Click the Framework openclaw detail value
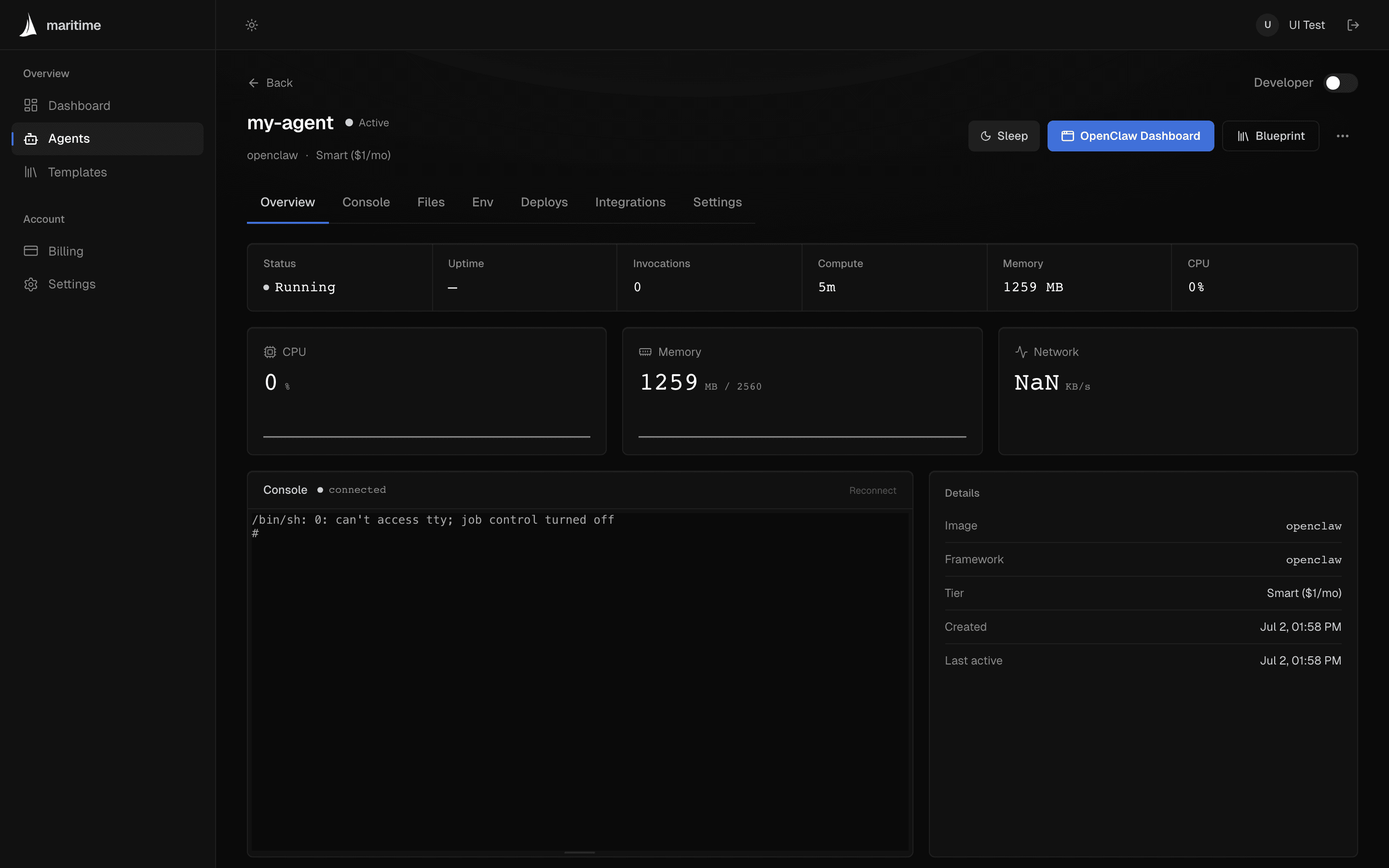 pos(1313,560)
